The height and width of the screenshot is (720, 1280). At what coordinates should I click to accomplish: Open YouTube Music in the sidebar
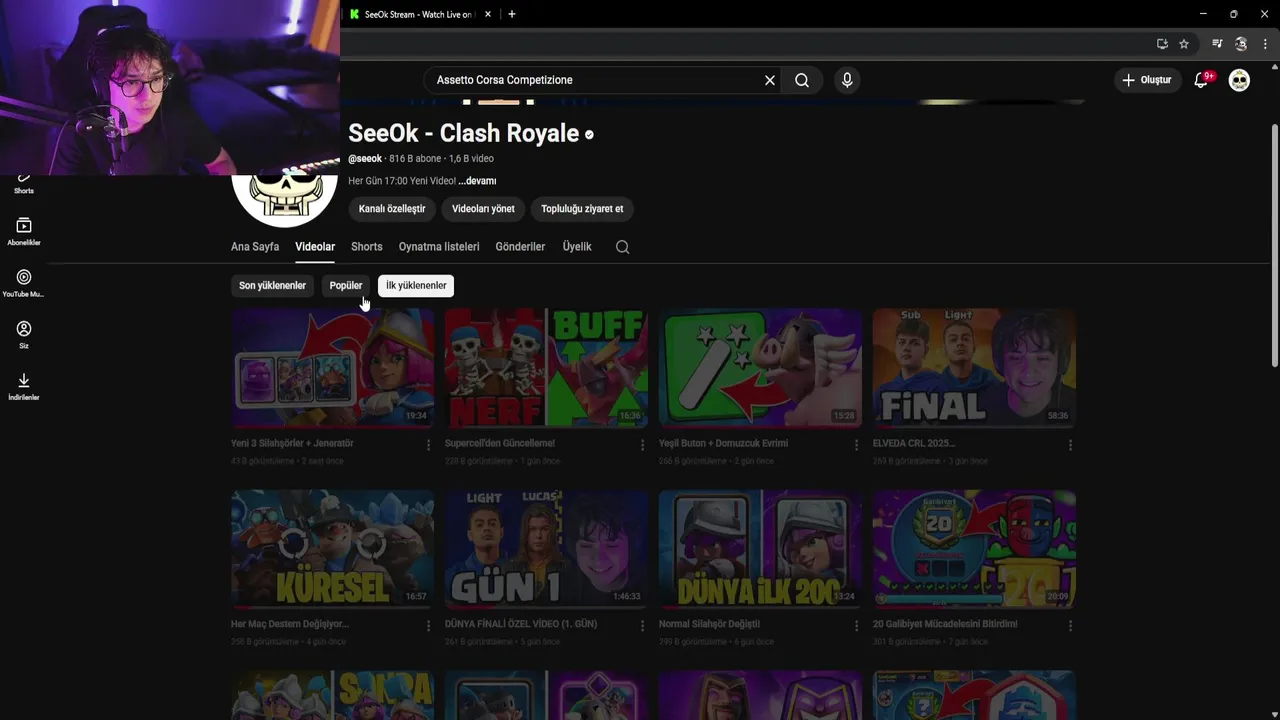(x=24, y=283)
